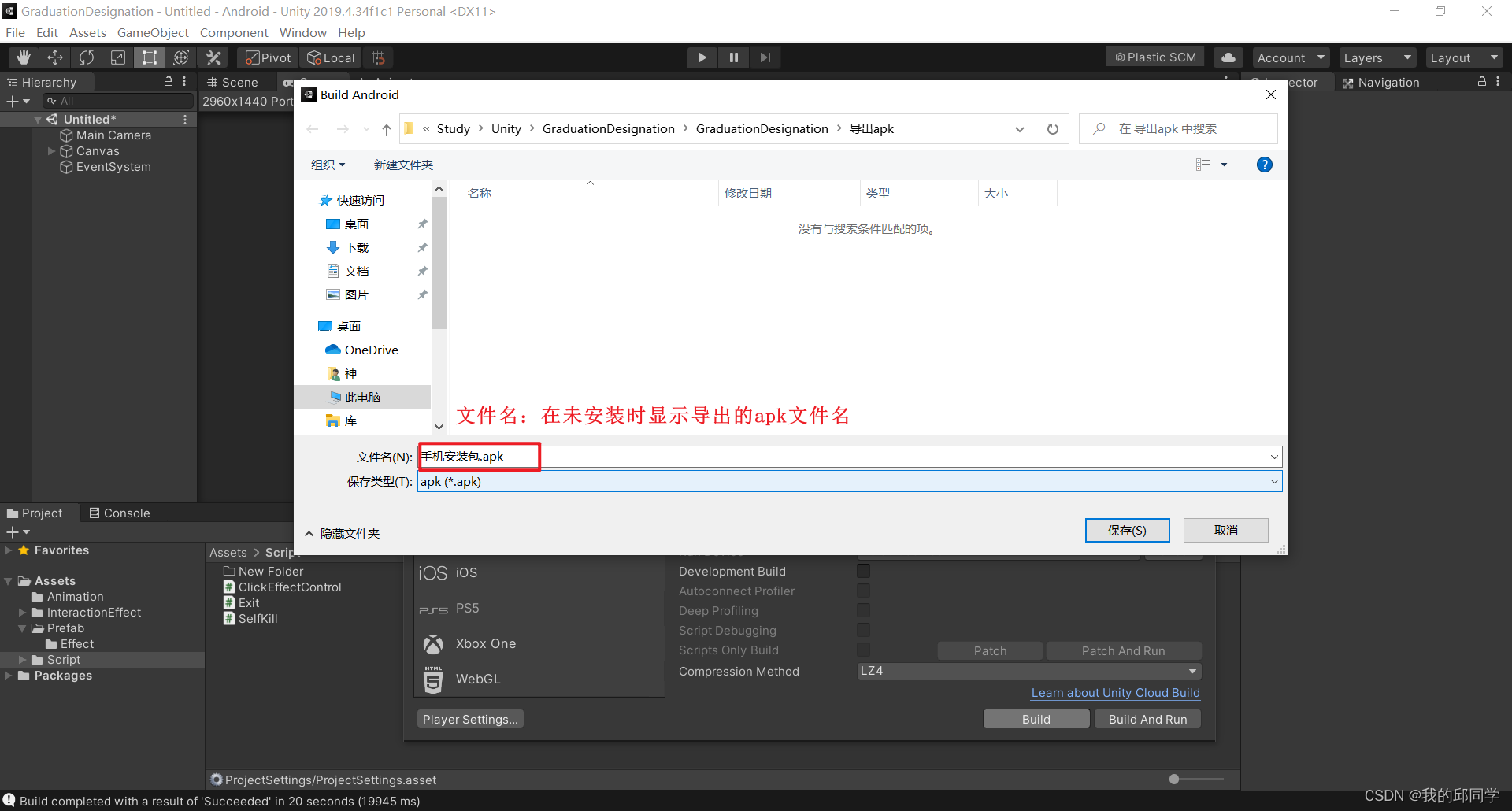The height and width of the screenshot is (811, 1512).
Task: Expand the Canvas item in Hierarchy
Action: [x=52, y=151]
